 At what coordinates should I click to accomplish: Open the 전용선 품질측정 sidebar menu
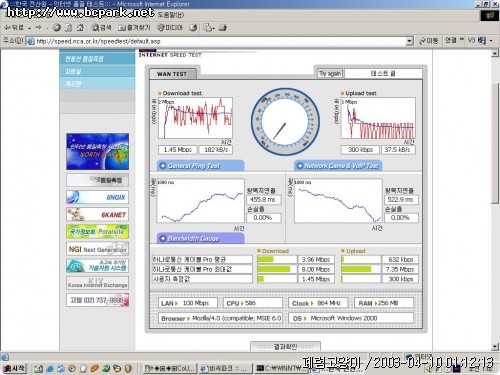pyautogui.click(x=97, y=59)
